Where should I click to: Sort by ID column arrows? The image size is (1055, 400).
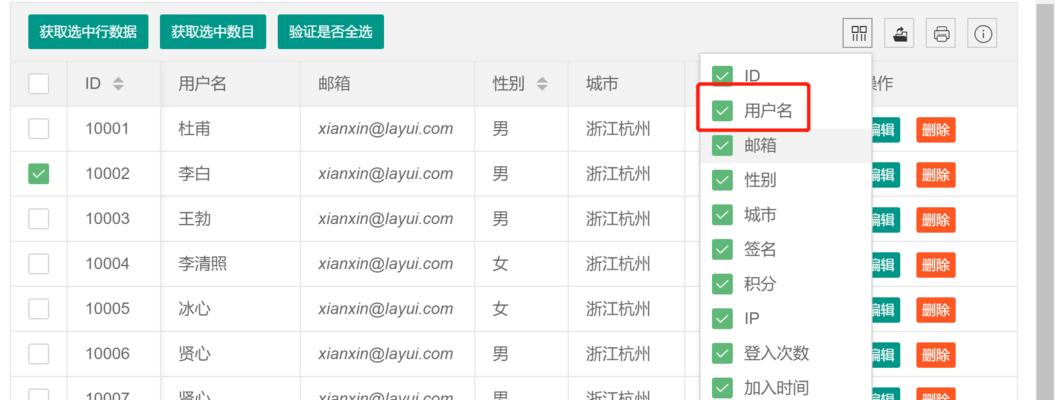click(x=118, y=84)
